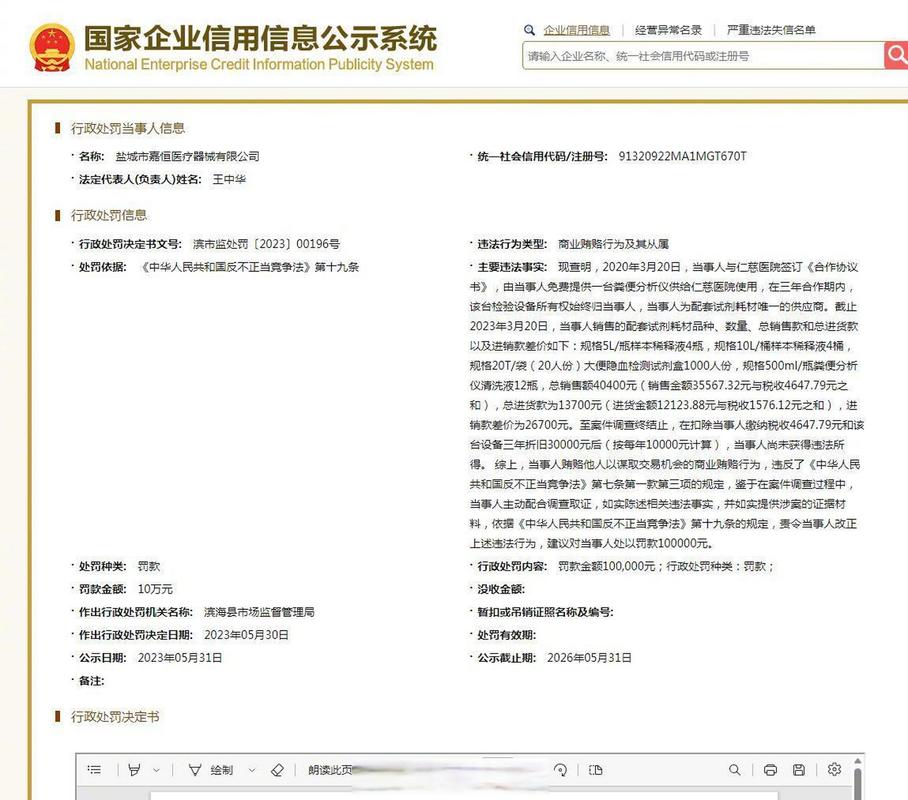Open the PDF viewer settings gear
The image size is (908, 800).
click(x=834, y=770)
